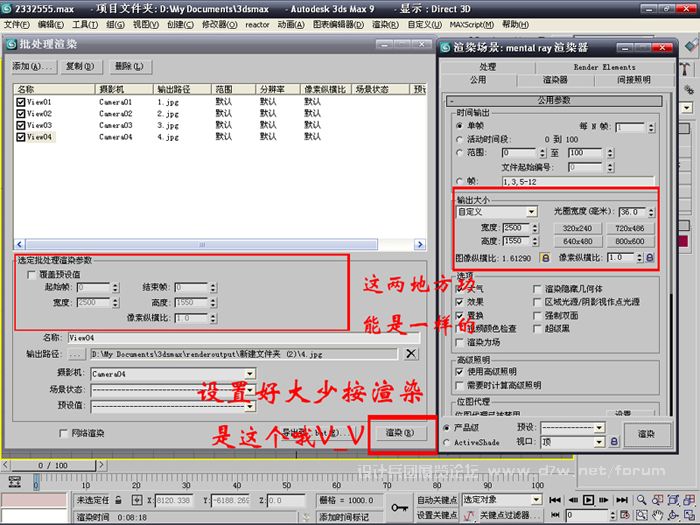This screenshot has height=525, width=700.
Task: Toggle the 效果 checkbox
Action: pyautogui.click(x=459, y=302)
